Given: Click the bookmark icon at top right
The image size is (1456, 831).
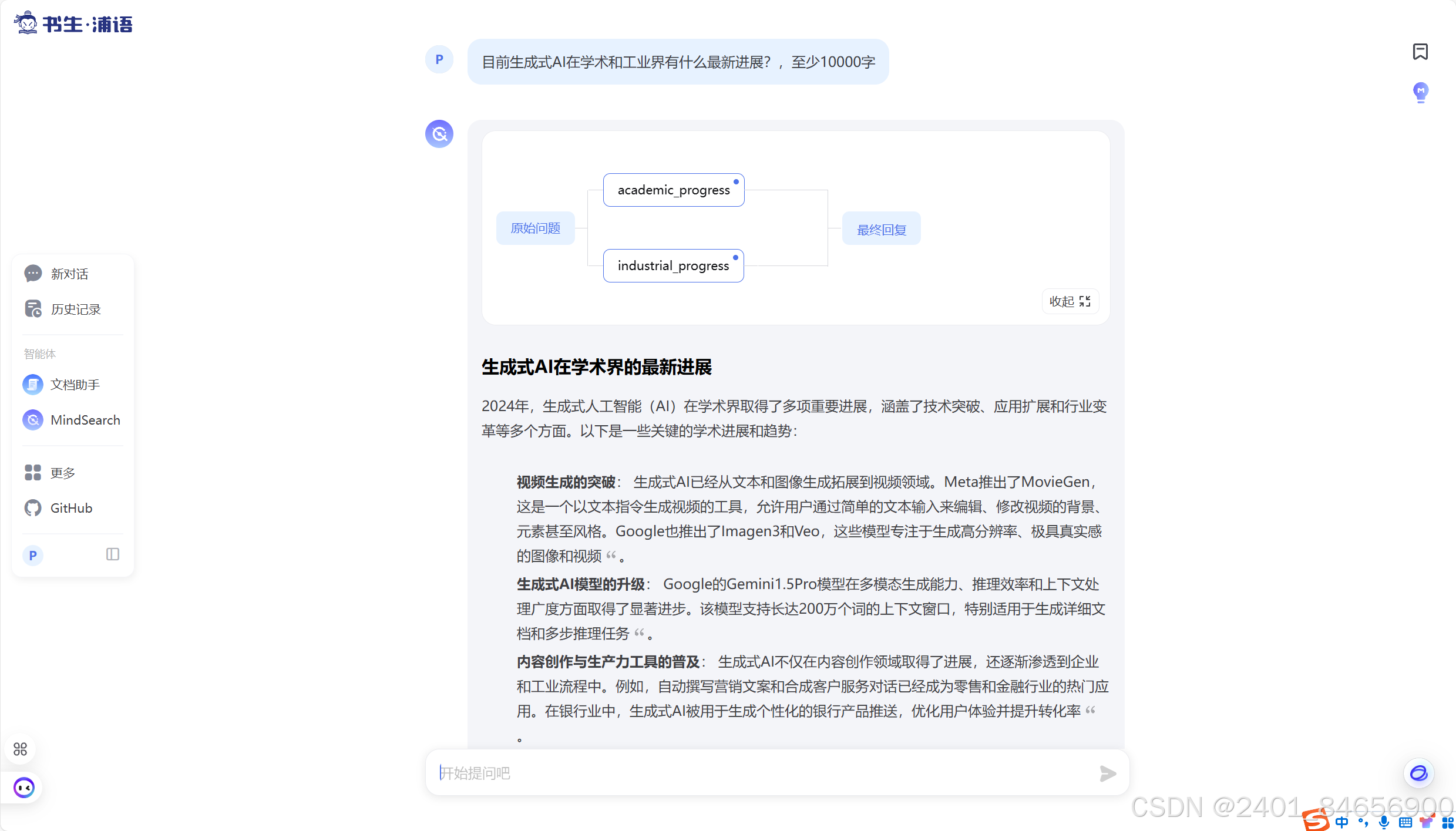Looking at the screenshot, I should pyautogui.click(x=1420, y=52).
